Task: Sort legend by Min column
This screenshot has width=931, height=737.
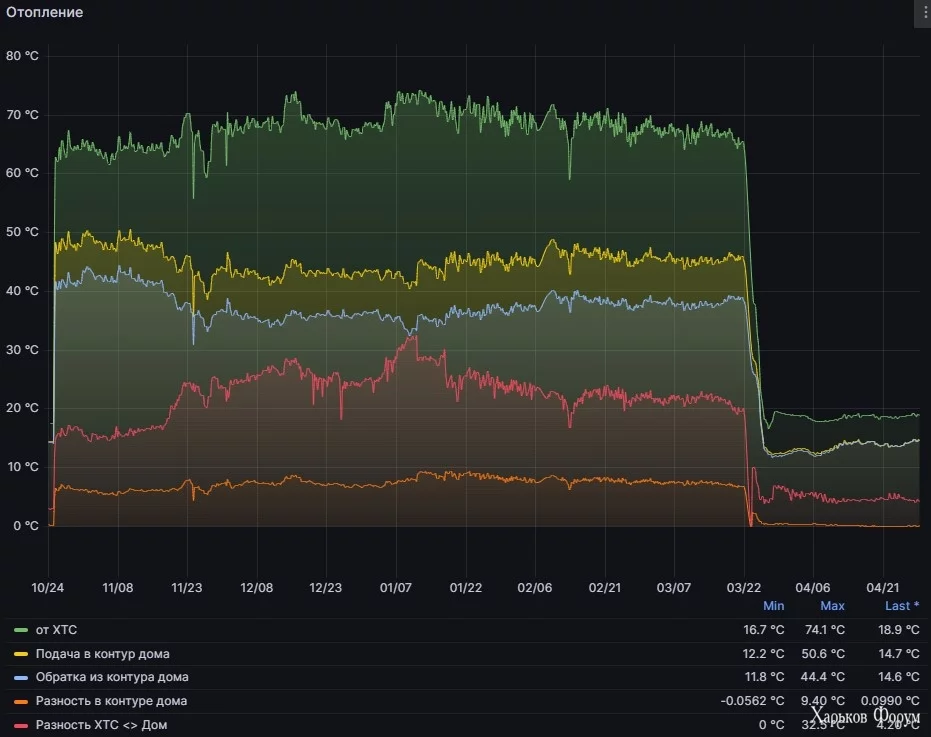Action: tap(774, 606)
